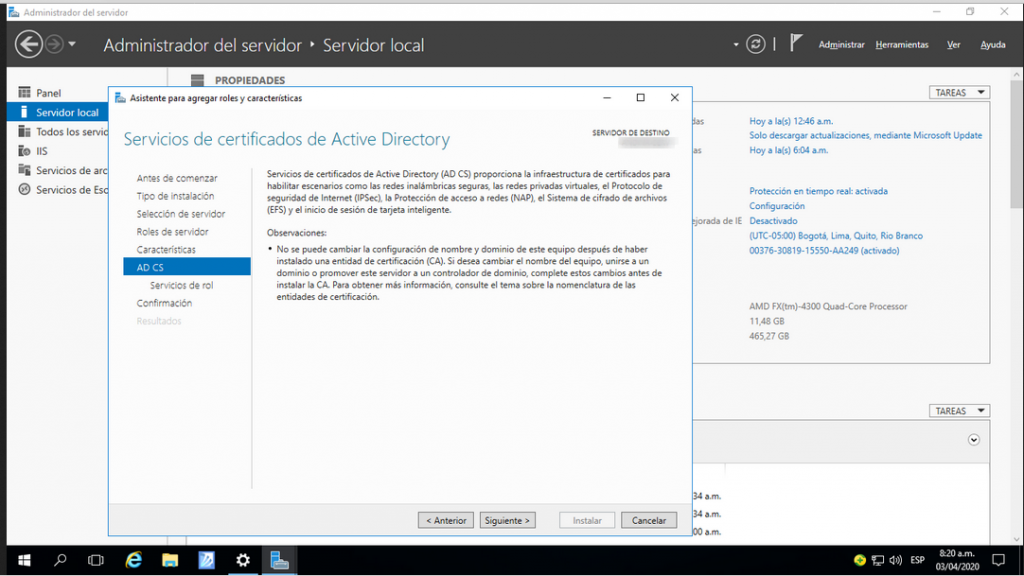The image size is (1024, 576).
Task: Click the forward navigation arrow in Server Manager
Action: pos(54,44)
